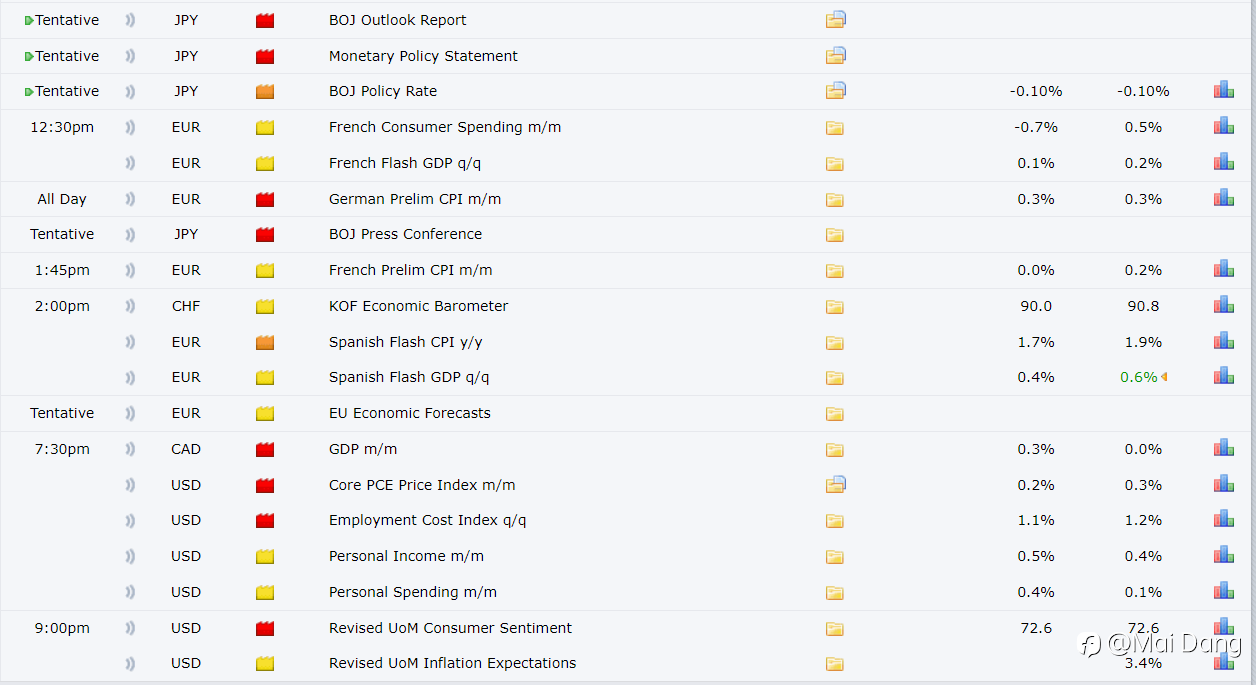Open detail folder for BOJ Outlook Report

pyautogui.click(x=836, y=19)
